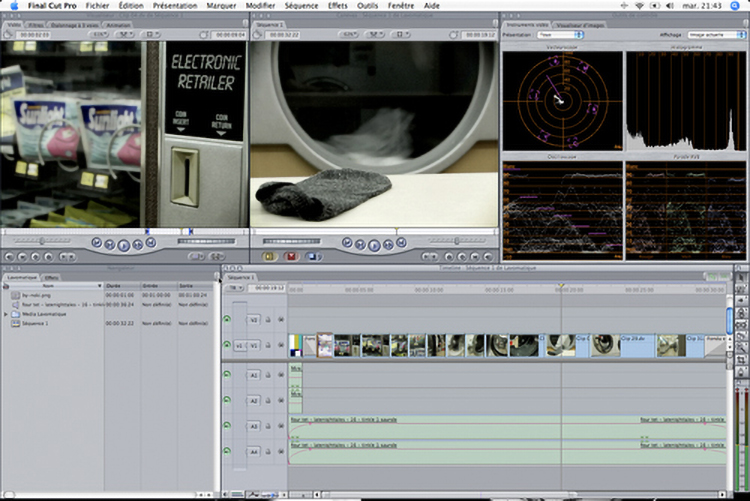Mute audio track A1 with green toggle

point(227,375)
